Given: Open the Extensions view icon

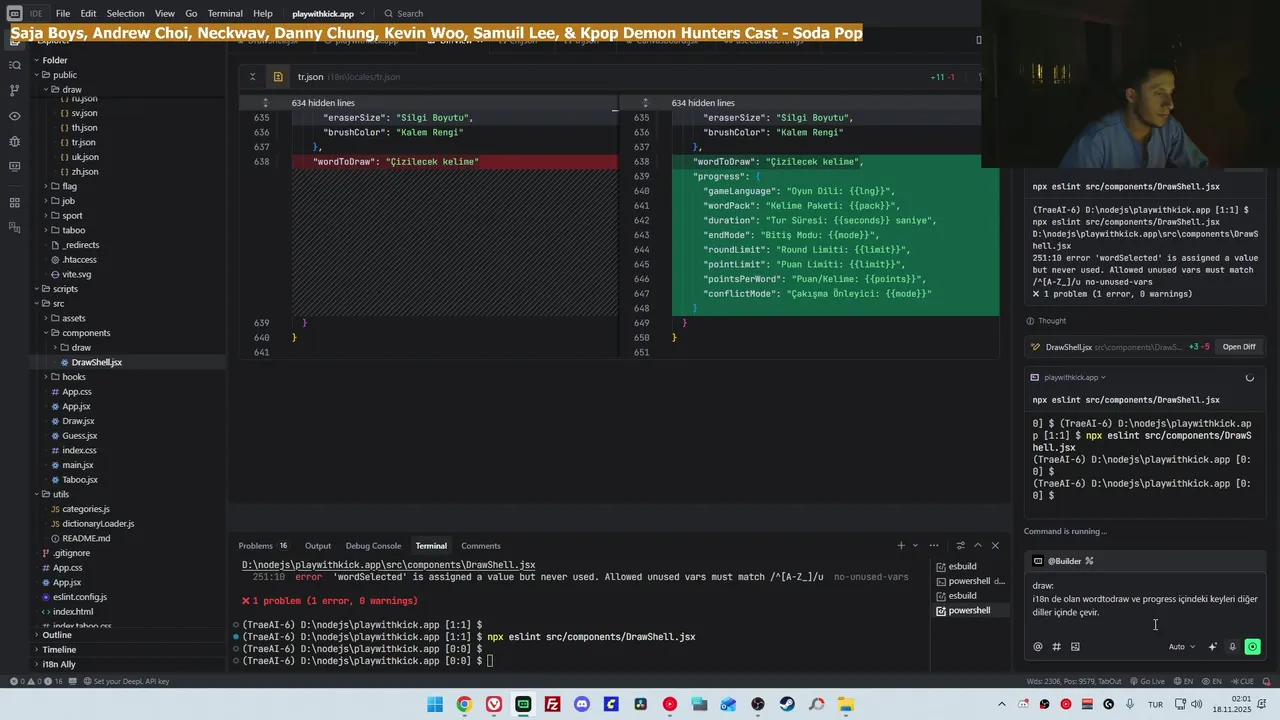Looking at the screenshot, I should click(14, 203).
